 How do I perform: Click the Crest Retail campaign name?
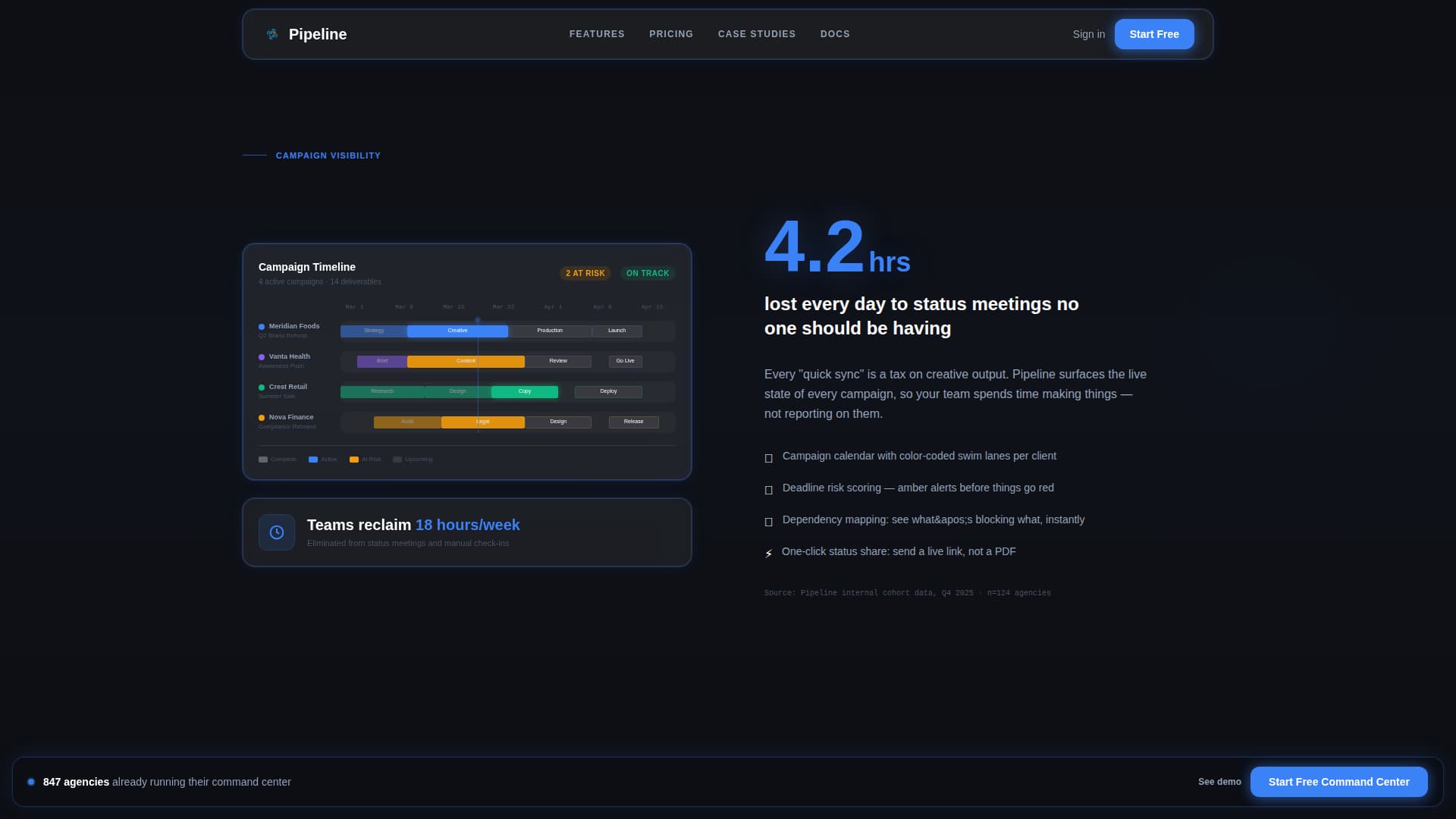(288, 387)
